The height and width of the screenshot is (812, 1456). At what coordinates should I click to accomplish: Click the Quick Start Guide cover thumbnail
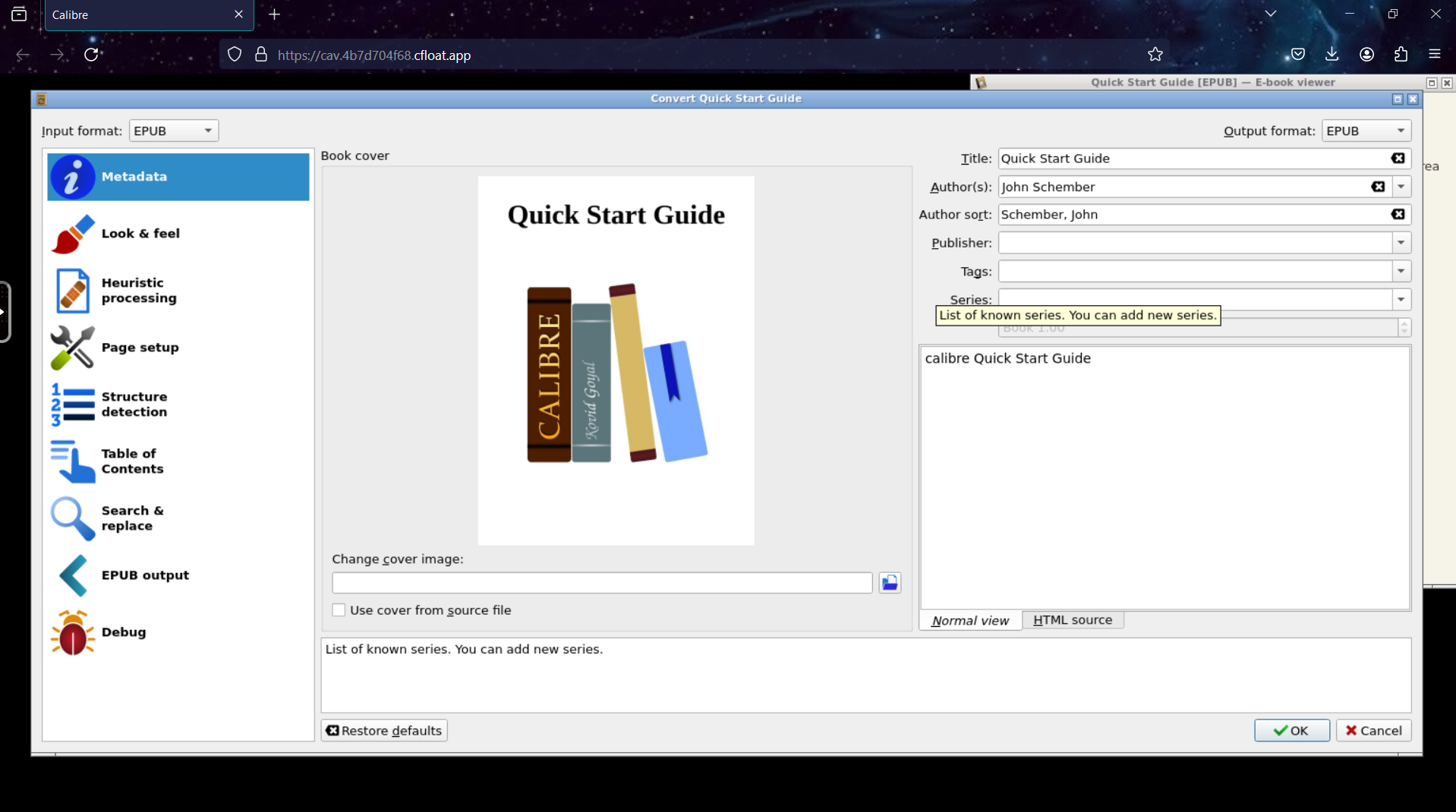click(616, 360)
